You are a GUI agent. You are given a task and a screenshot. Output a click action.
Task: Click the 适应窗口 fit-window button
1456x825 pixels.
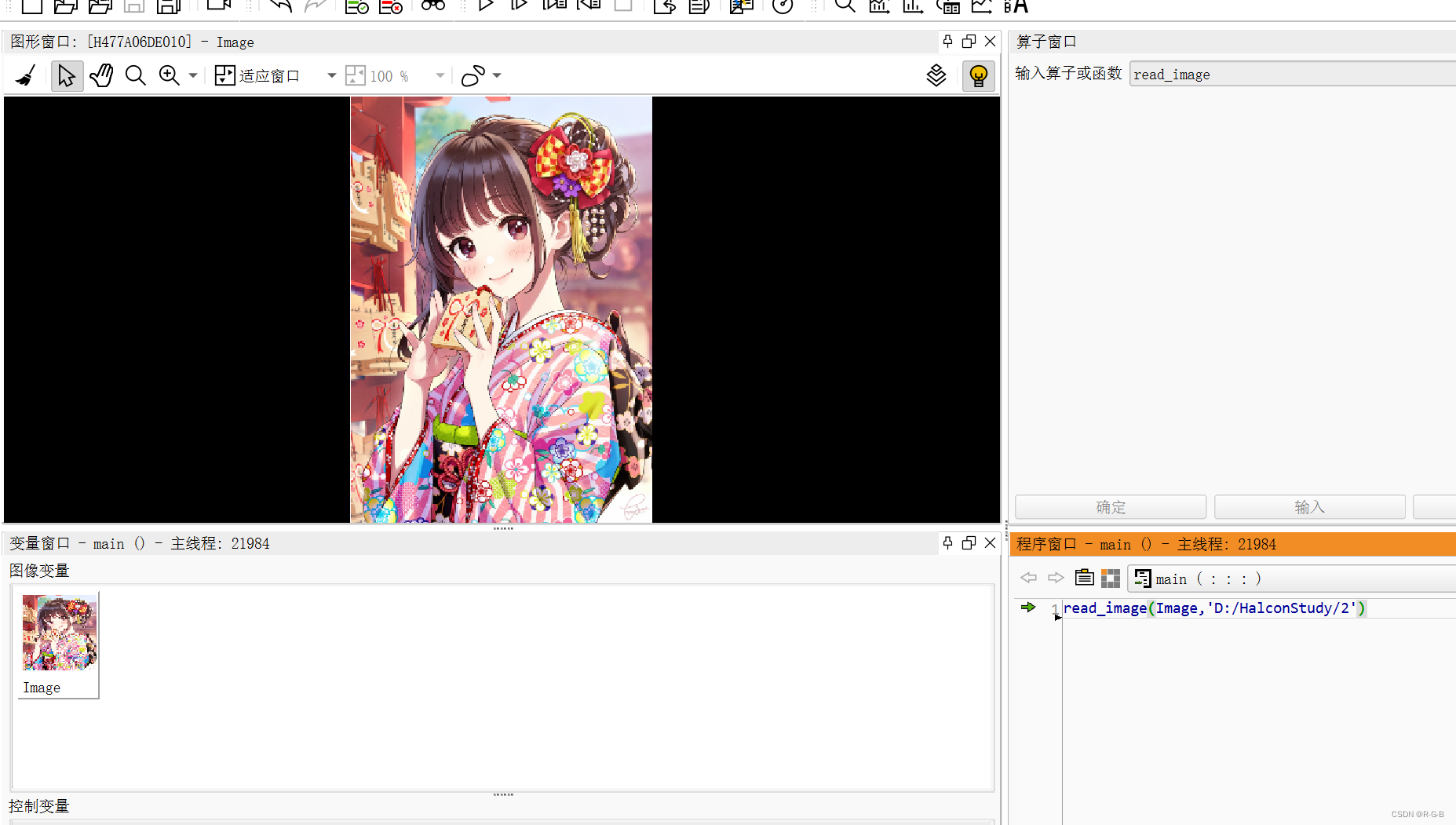[257, 76]
